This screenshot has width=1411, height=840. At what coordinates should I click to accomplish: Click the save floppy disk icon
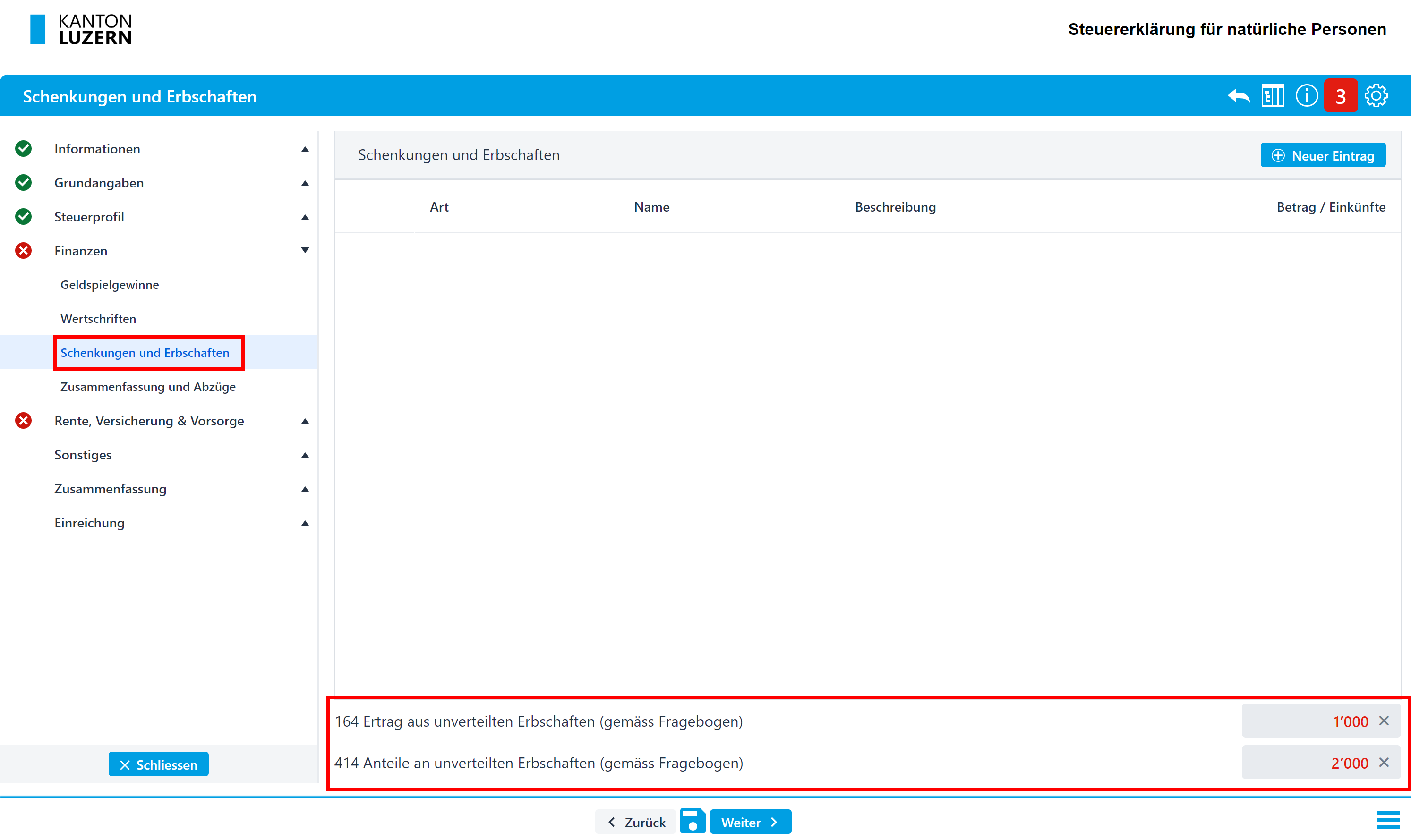click(692, 821)
